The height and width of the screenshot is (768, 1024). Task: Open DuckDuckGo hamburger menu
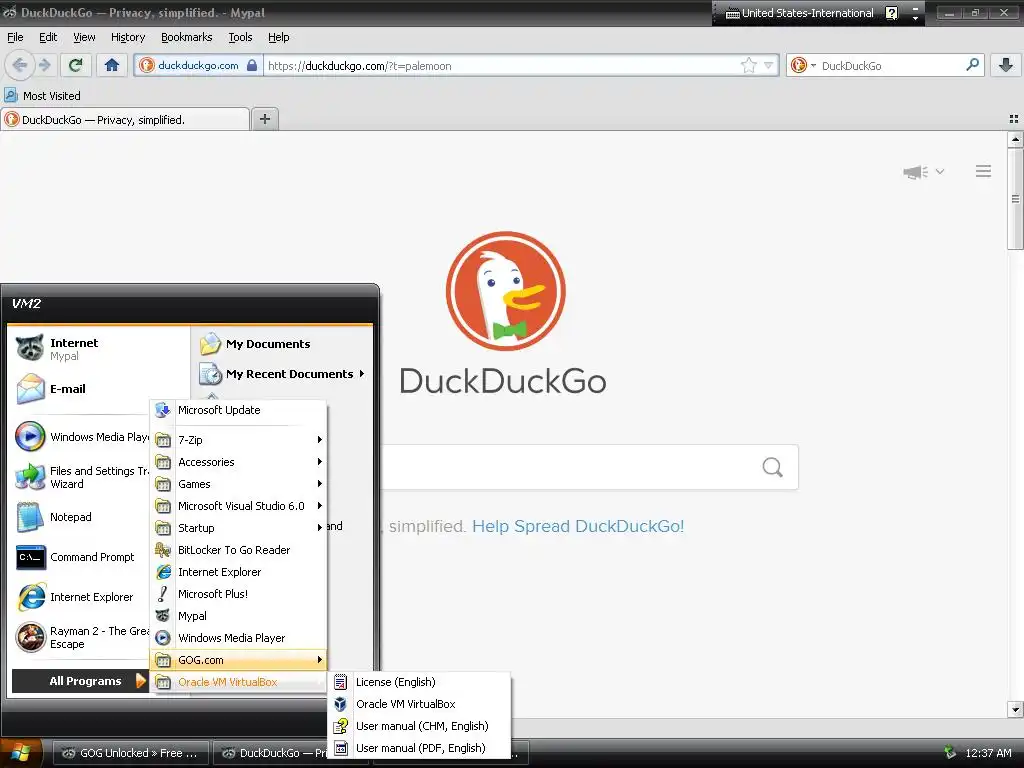pos(984,171)
